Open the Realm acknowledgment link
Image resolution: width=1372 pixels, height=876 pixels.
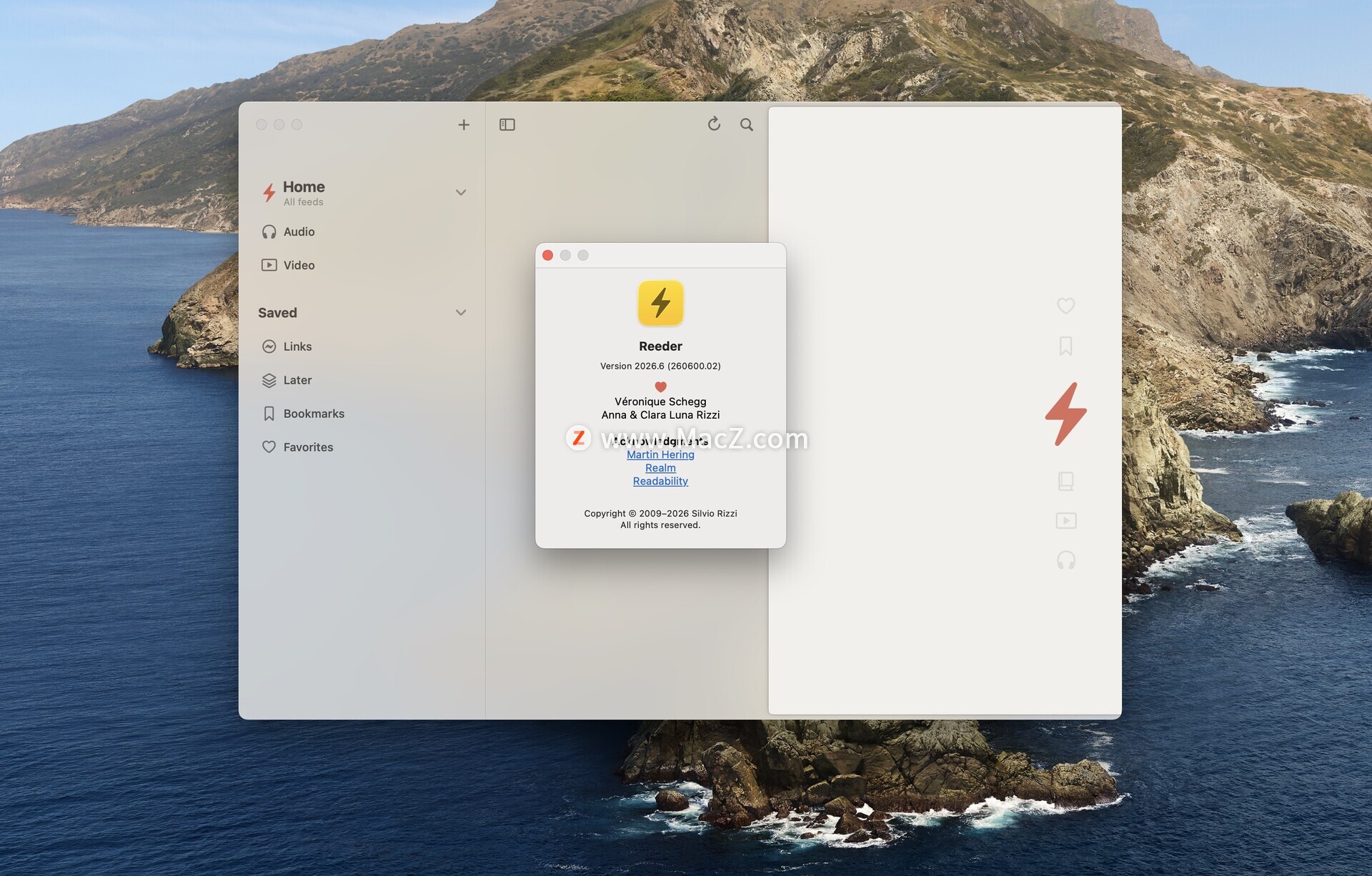(x=660, y=468)
